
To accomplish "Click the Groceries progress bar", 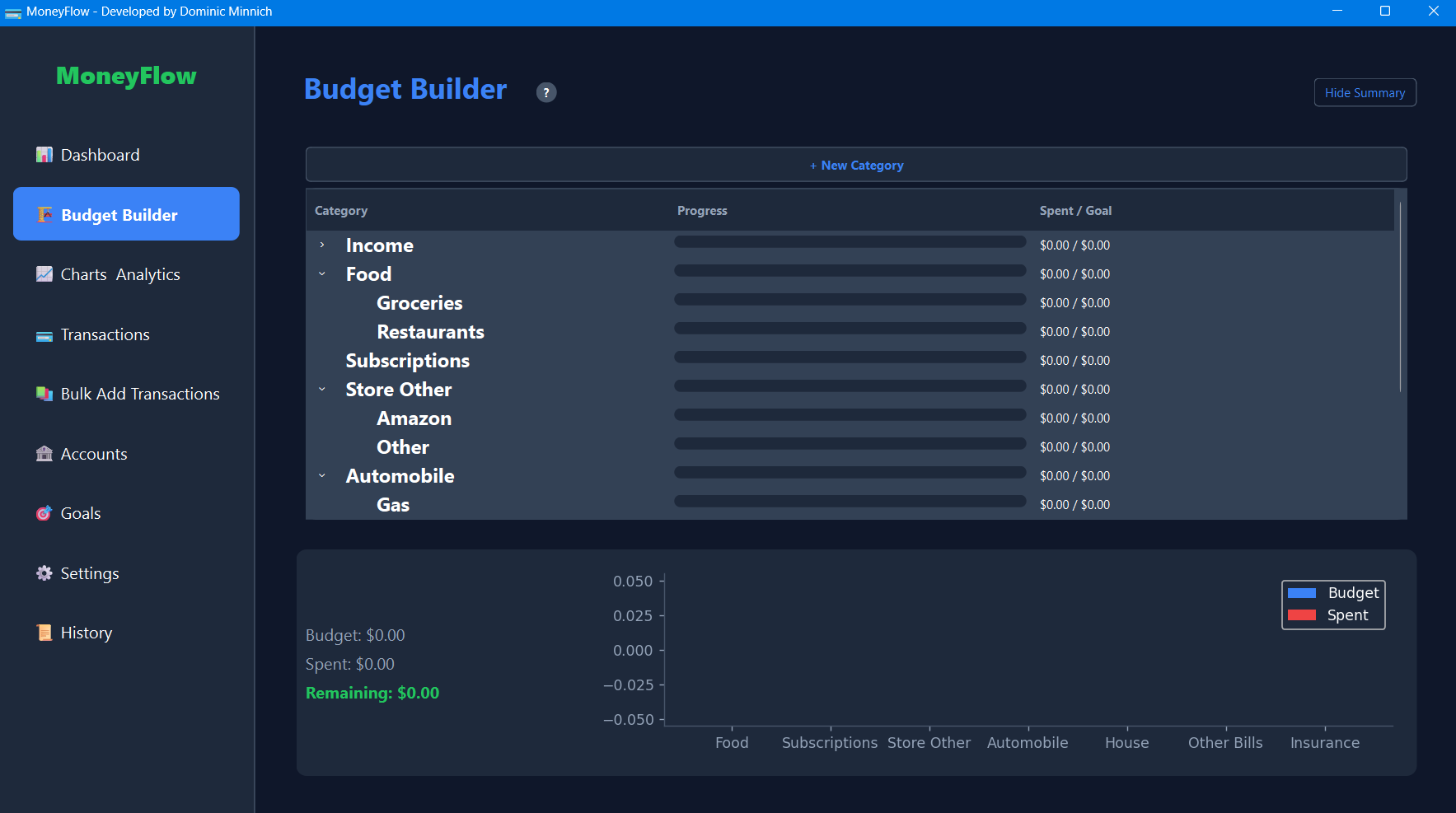I will [850, 299].
